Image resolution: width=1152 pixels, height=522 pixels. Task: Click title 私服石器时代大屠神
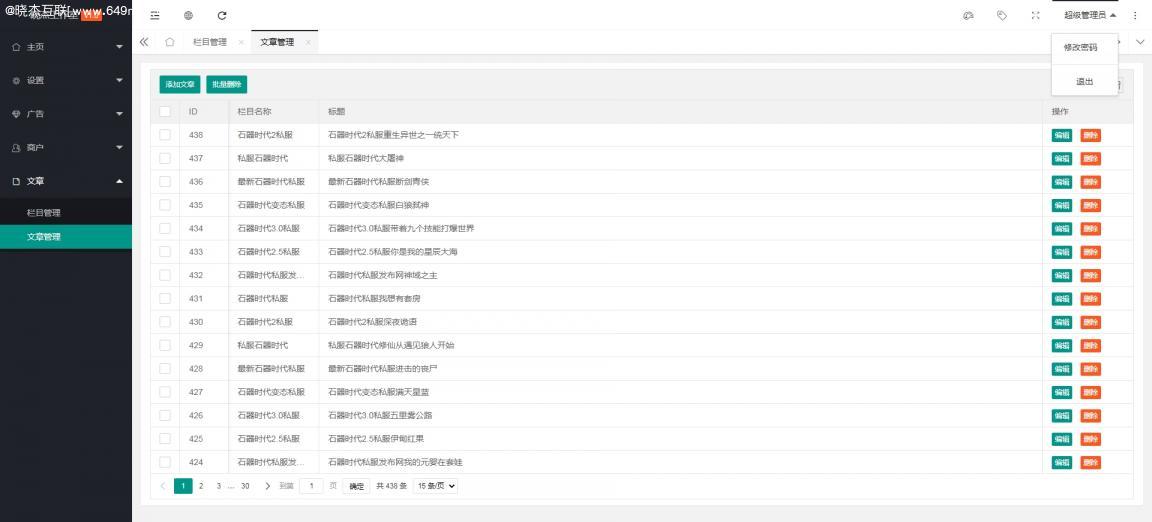click(366, 159)
